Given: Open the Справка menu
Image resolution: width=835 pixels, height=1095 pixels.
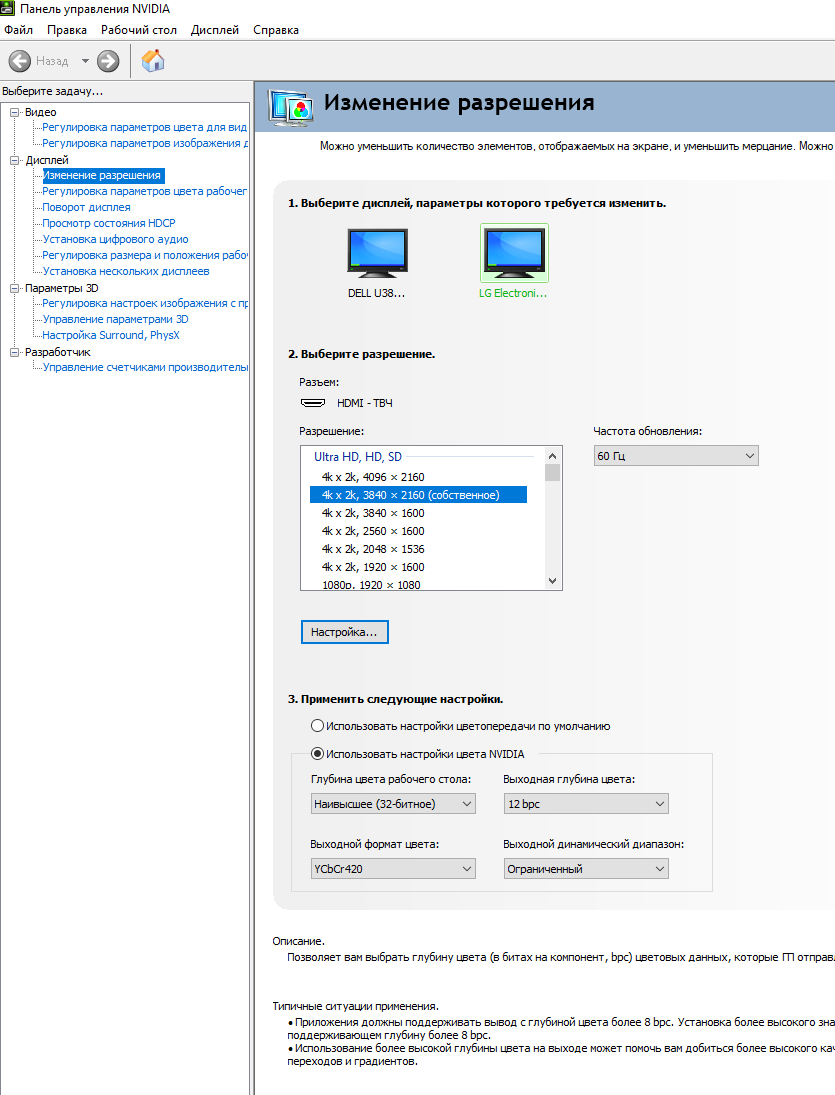Looking at the screenshot, I should tap(276, 30).
